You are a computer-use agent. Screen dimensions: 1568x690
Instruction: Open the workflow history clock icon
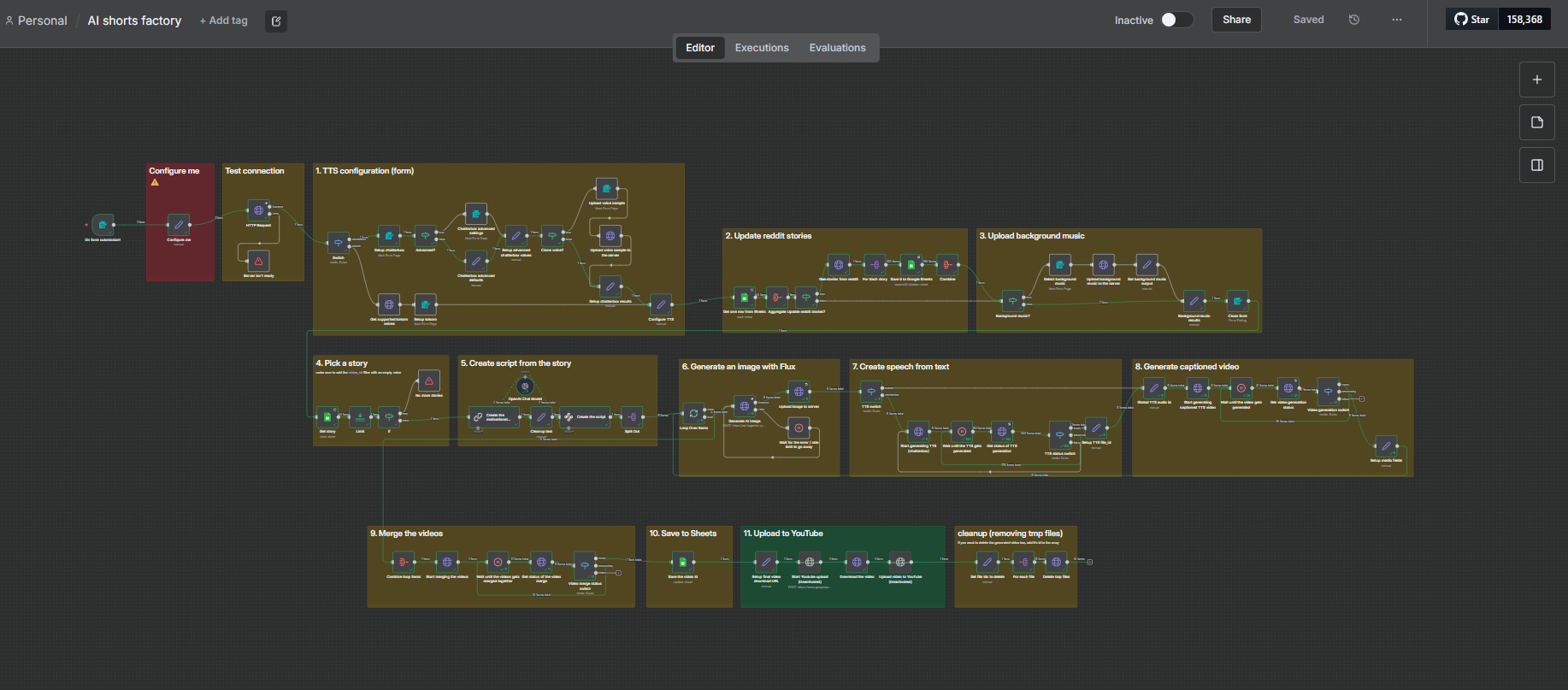pyautogui.click(x=1354, y=20)
